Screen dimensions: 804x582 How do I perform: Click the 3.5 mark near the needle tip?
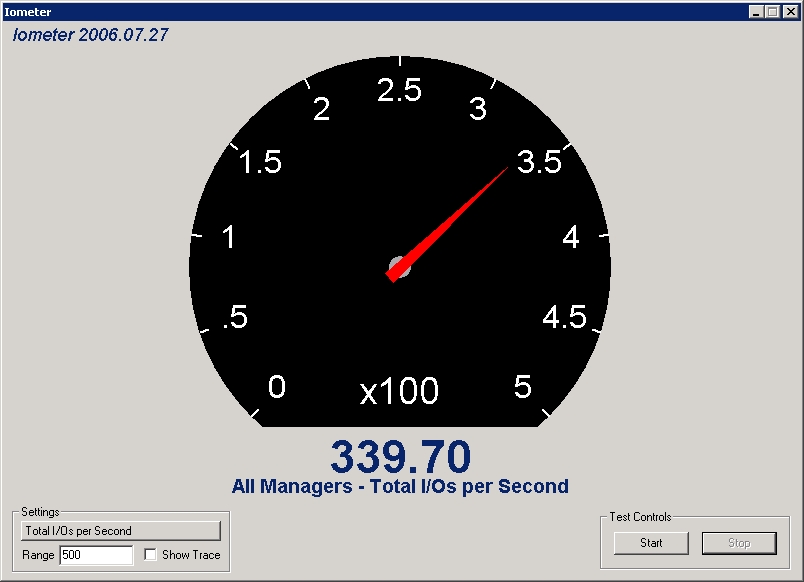tap(539, 162)
